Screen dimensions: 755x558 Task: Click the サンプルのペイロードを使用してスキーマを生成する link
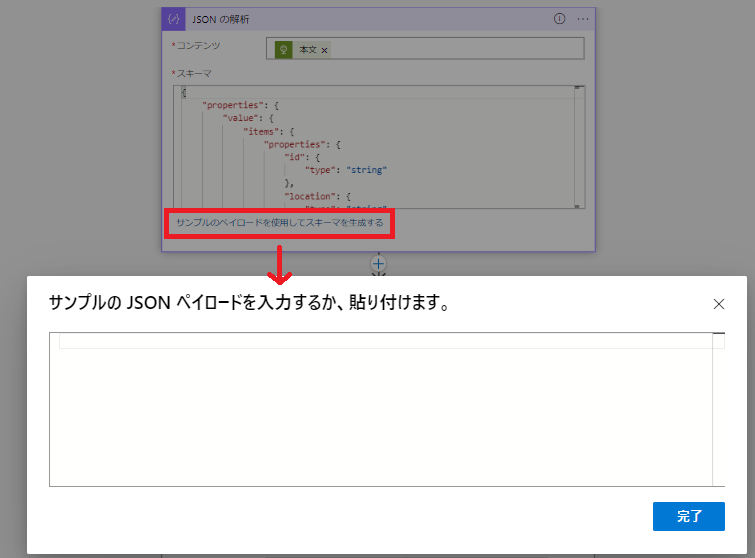(279, 222)
